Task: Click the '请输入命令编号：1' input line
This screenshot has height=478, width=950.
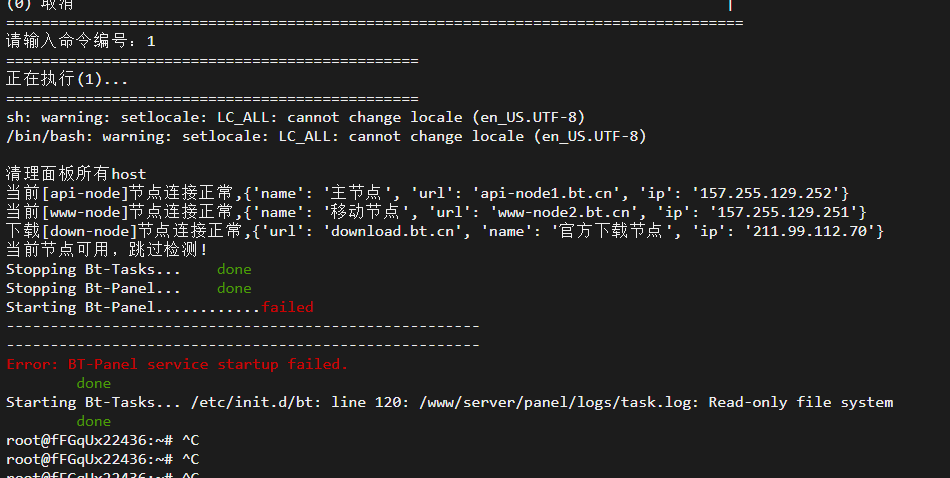Action: [81, 41]
